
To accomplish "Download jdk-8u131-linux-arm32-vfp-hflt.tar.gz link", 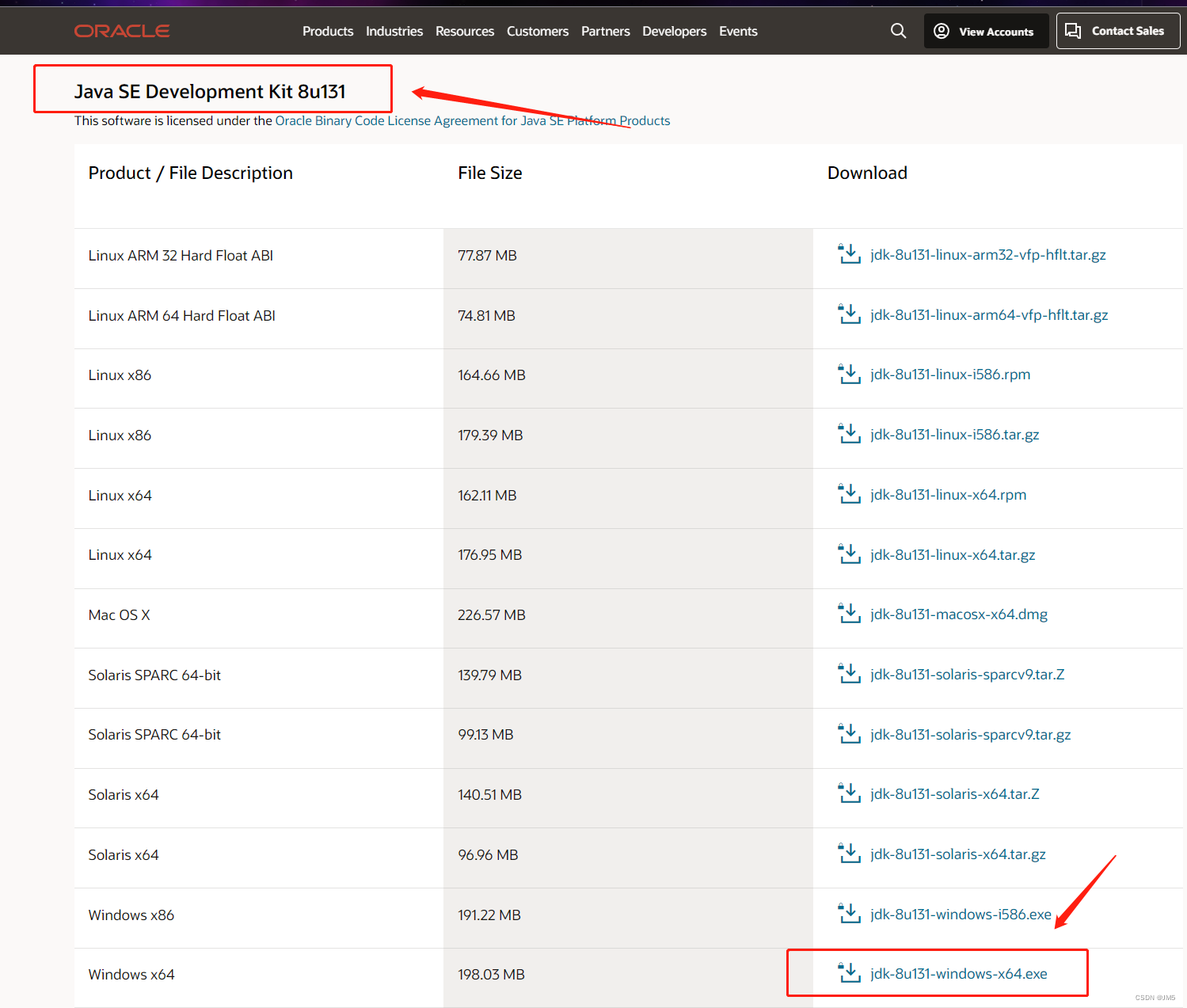I will coord(988,255).
